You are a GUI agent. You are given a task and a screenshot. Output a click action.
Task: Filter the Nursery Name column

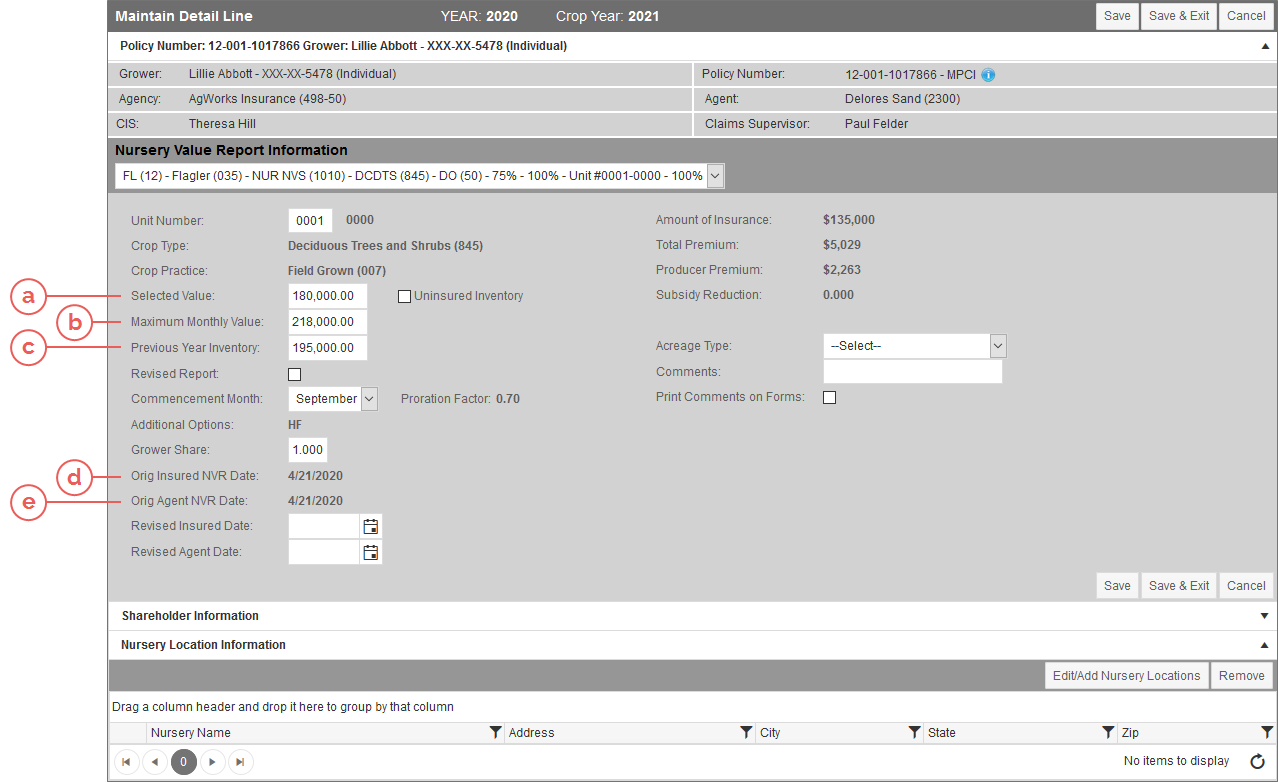click(x=495, y=733)
